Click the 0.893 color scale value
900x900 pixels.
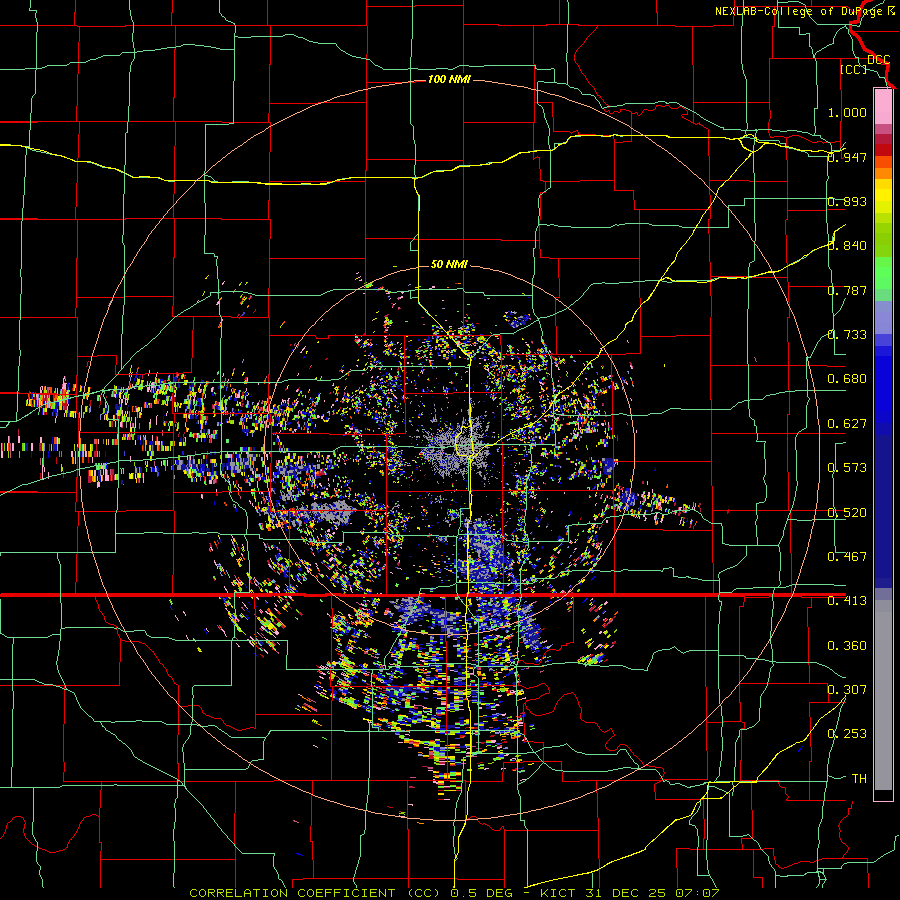point(847,201)
